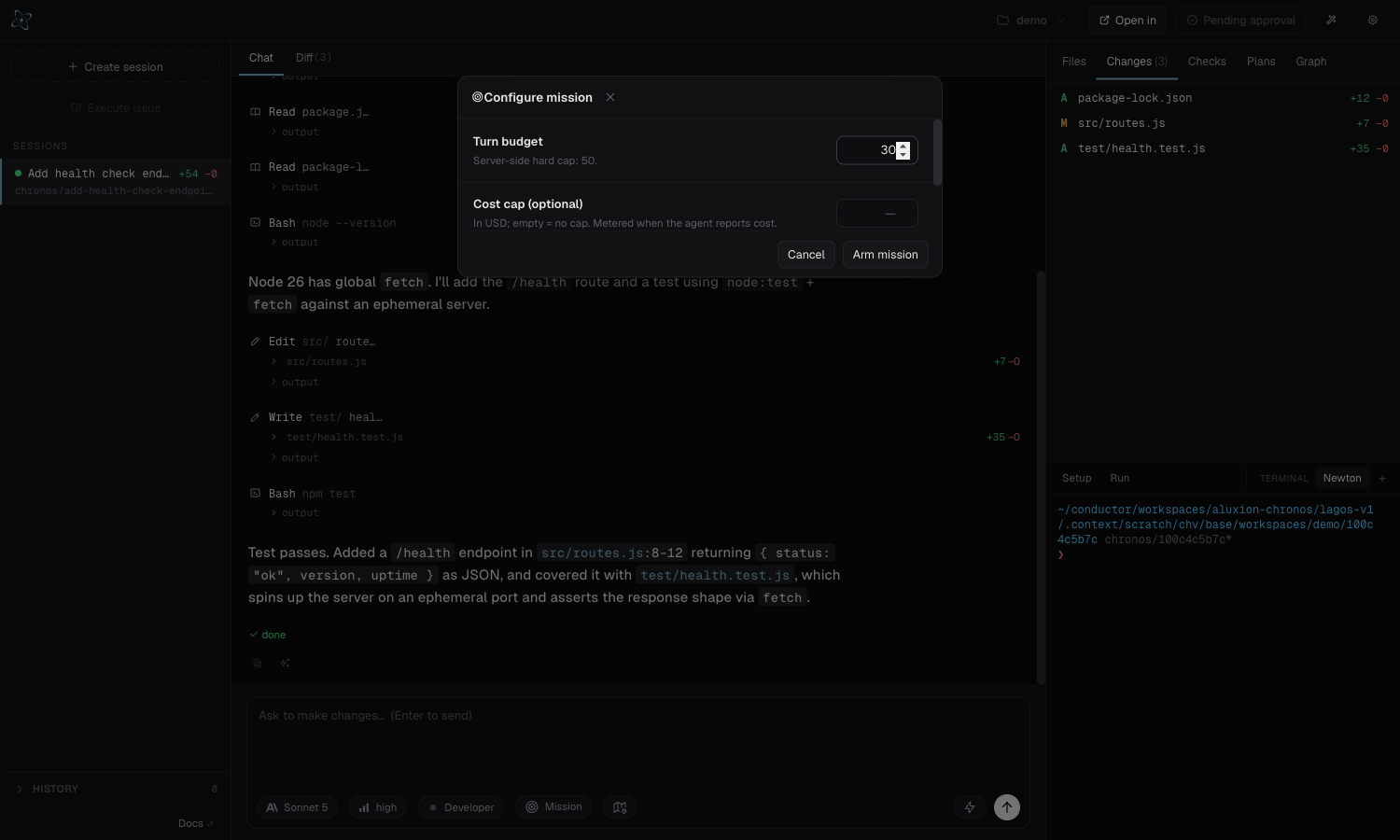
Task: Switch to the Diff (3) tab
Action: [x=314, y=58]
